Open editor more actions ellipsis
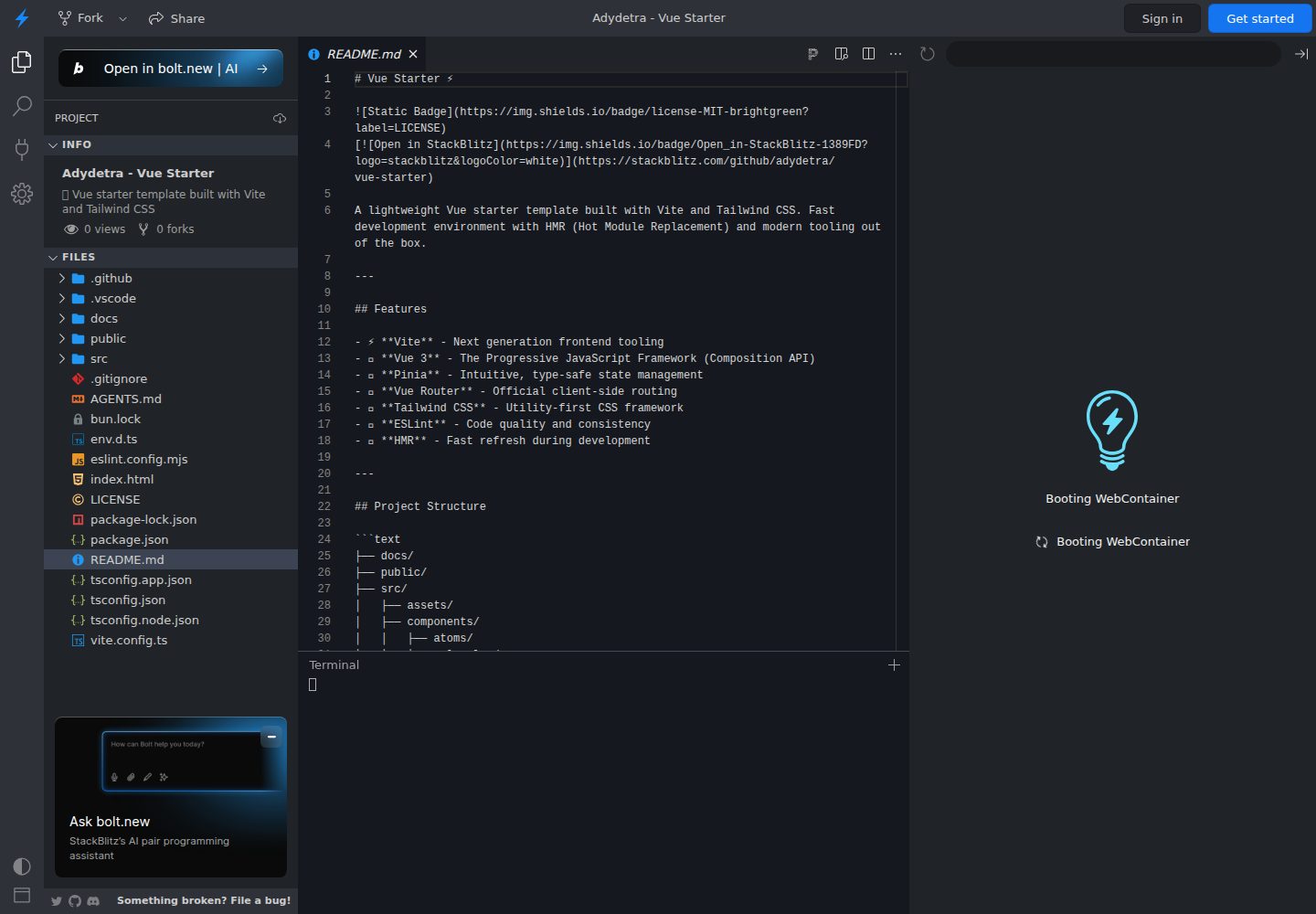This screenshot has width=1316, height=914. pyautogui.click(x=896, y=54)
